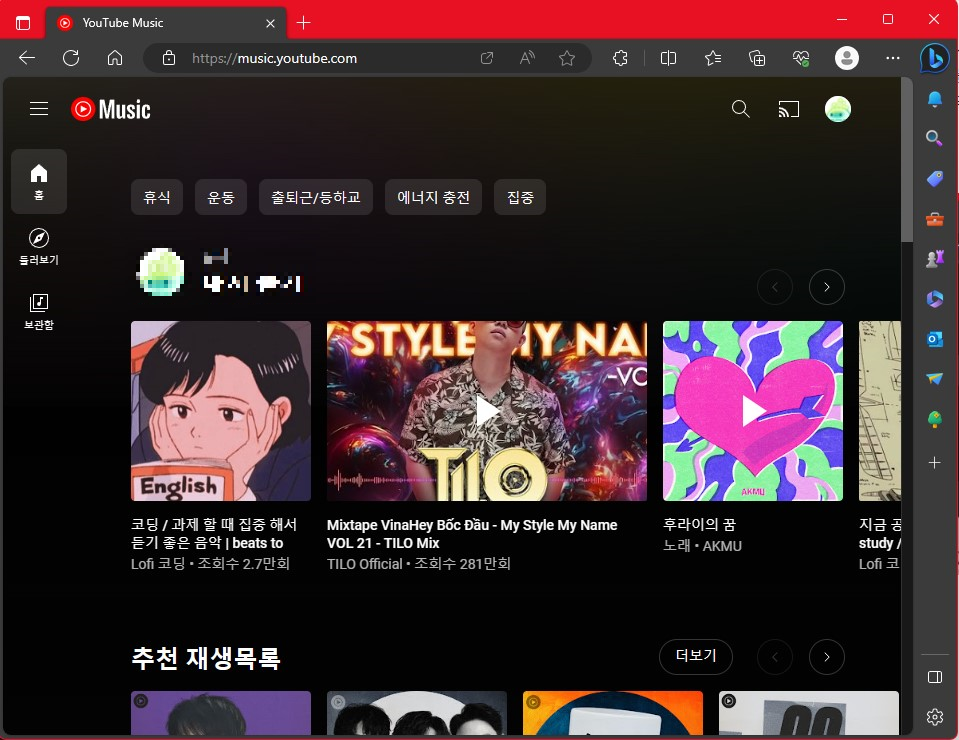This screenshot has height=740, width=959.
Task: Select the 에너지 충전 mood chip
Action: click(x=433, y=197)
